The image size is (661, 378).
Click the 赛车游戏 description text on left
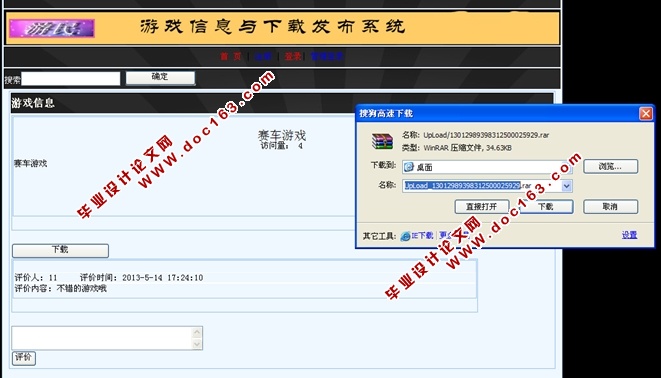[x=30, y=164]
